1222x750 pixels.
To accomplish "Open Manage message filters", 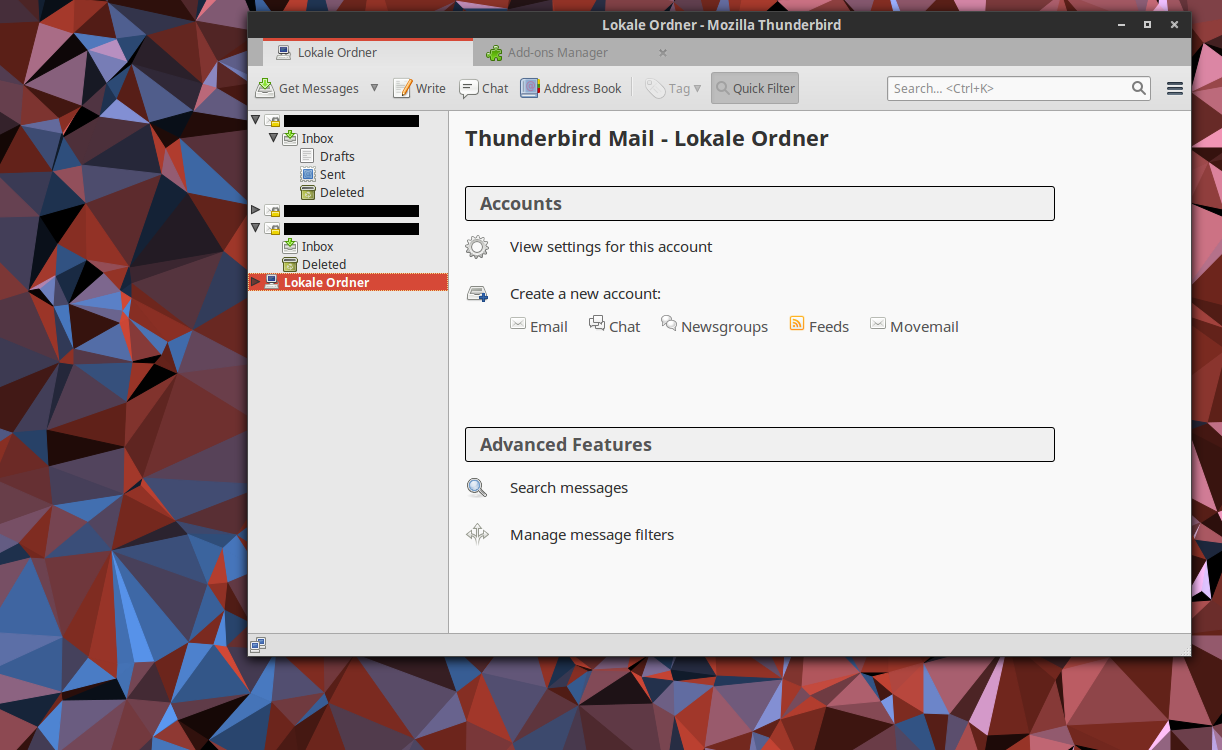I will point(592,535).
